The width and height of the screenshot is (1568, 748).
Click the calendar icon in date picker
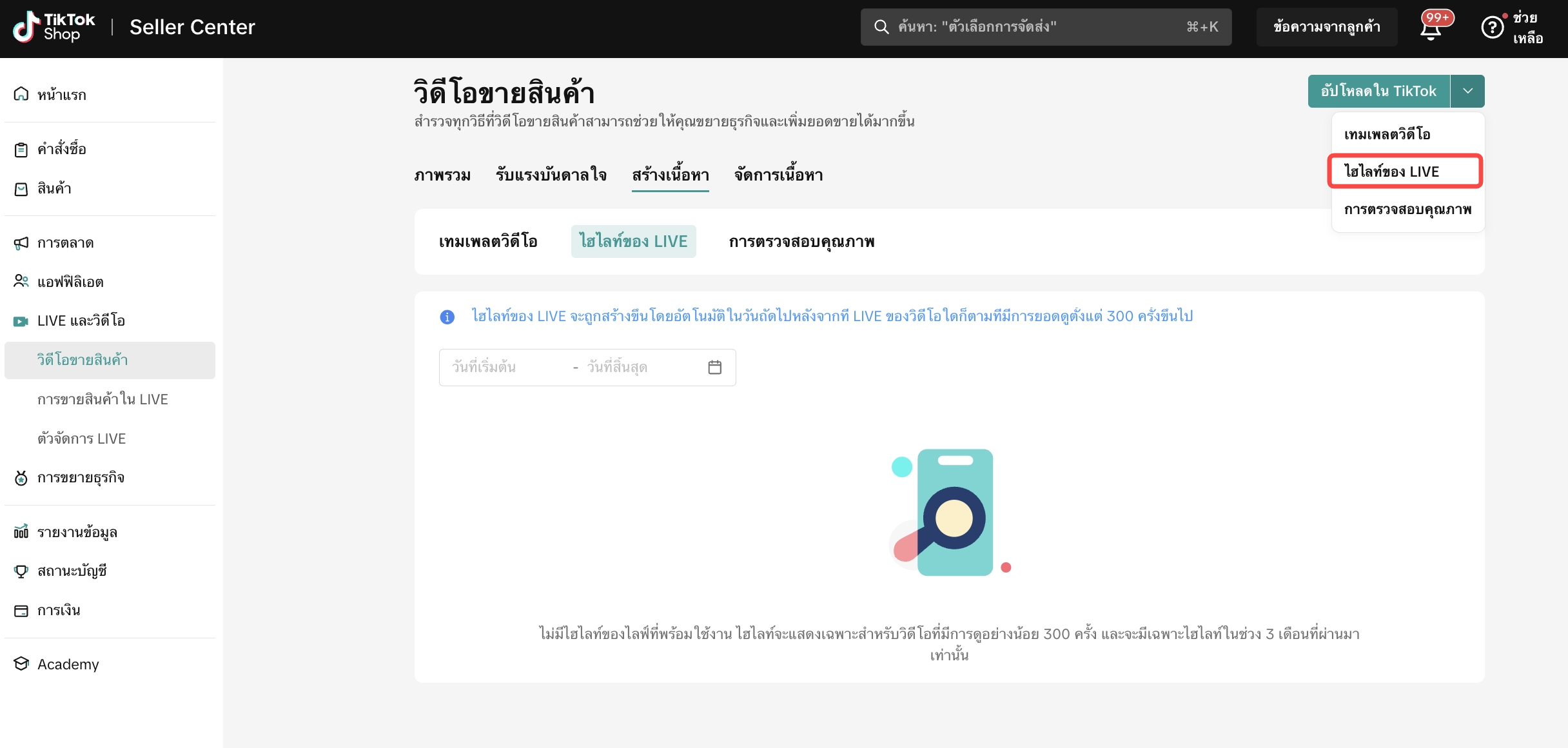pos(714,368)
